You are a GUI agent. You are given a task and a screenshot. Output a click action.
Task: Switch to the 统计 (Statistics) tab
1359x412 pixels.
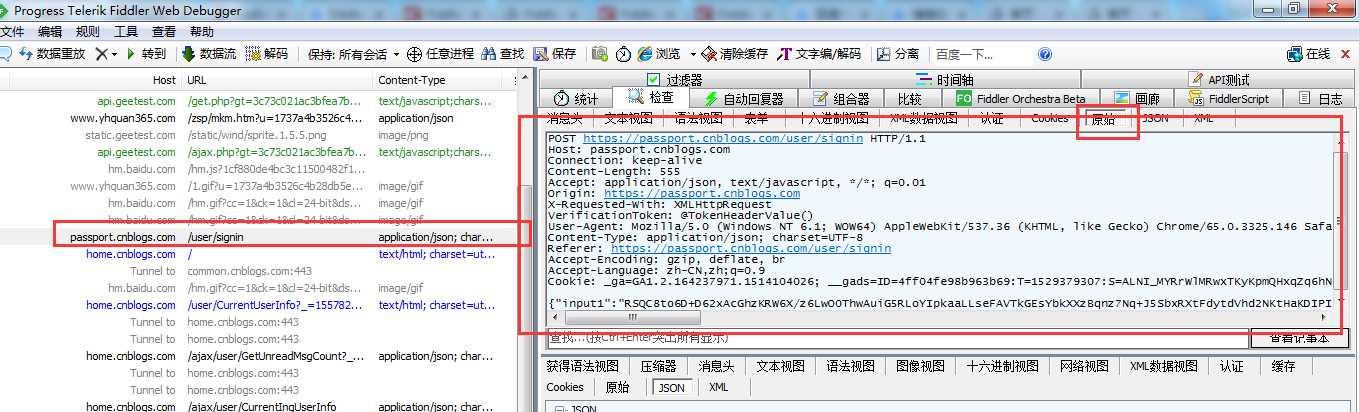coord(576,98)
